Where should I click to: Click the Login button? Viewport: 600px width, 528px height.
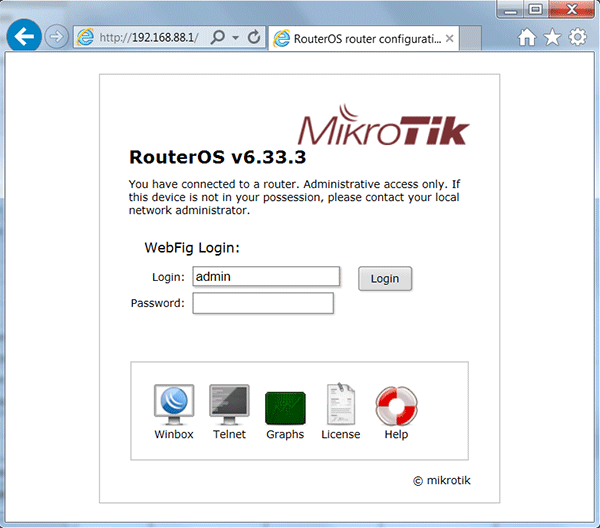[385, 279]
